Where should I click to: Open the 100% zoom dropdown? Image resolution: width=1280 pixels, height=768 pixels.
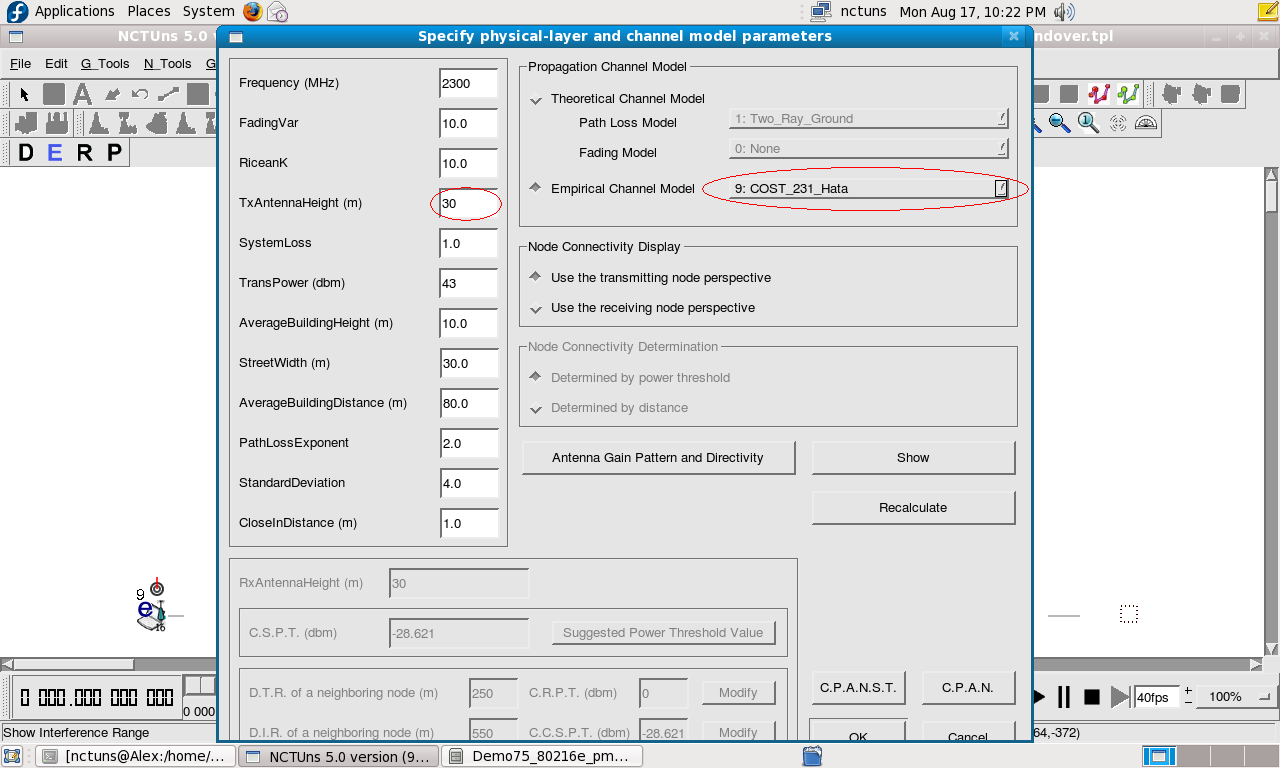[x=1239, y=697]
